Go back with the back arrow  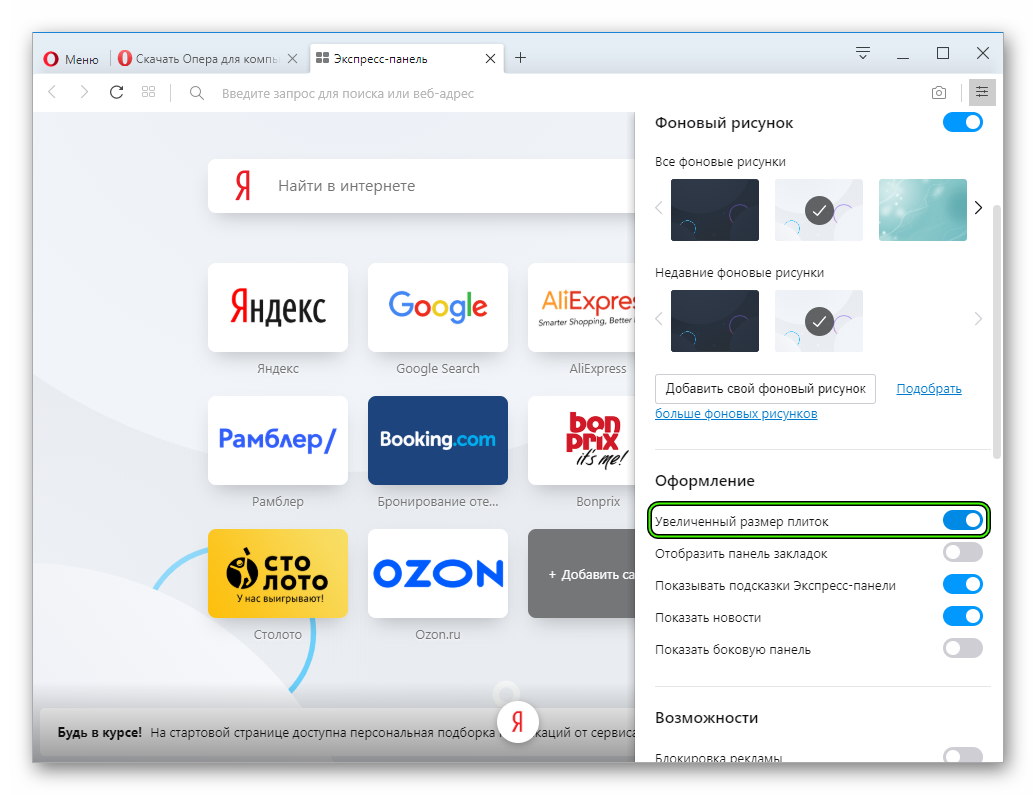[52, 93]
